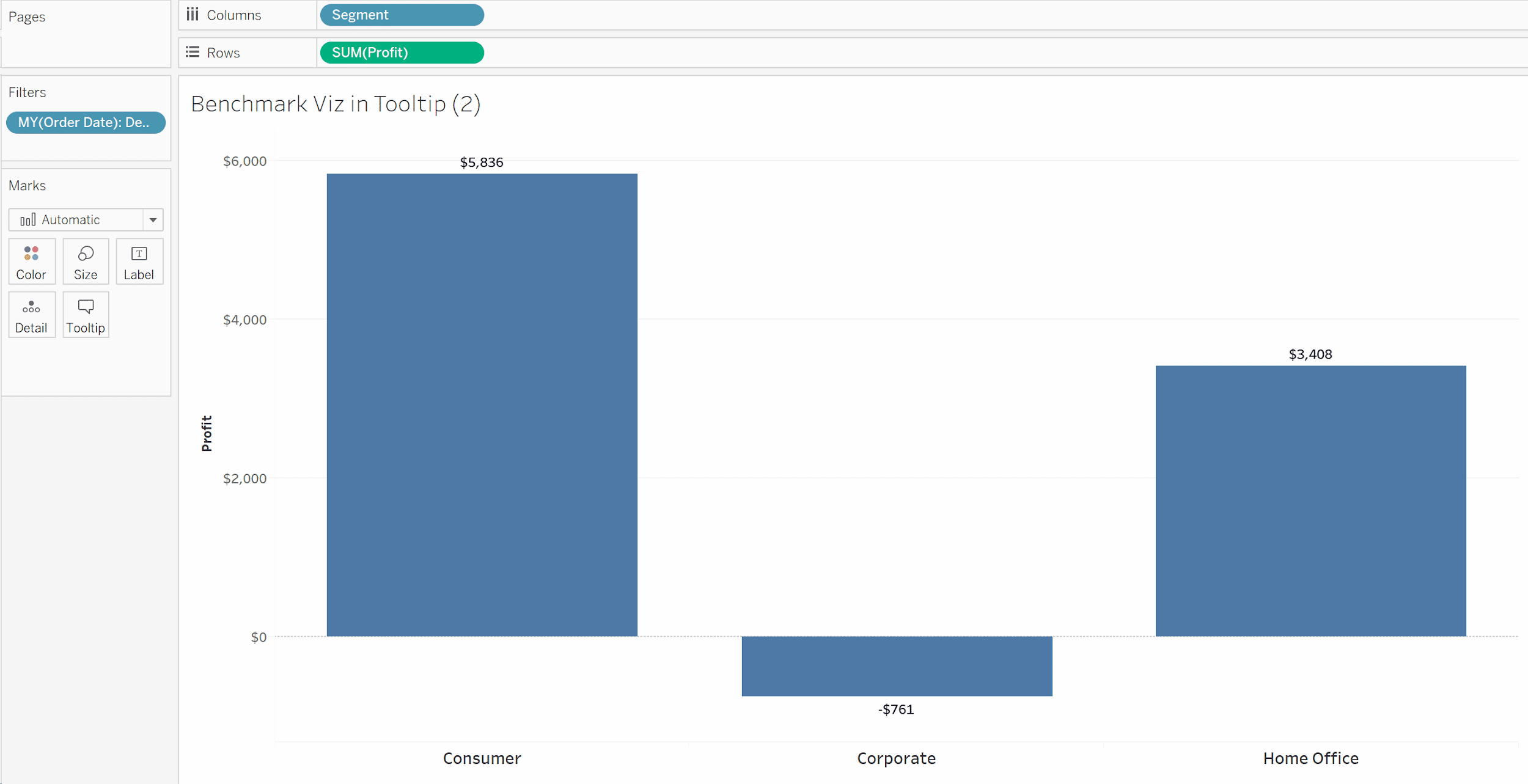Click the Automatic marks dropdown arrow
This screenshot has width=1528, height=784.
pos(155,219)
